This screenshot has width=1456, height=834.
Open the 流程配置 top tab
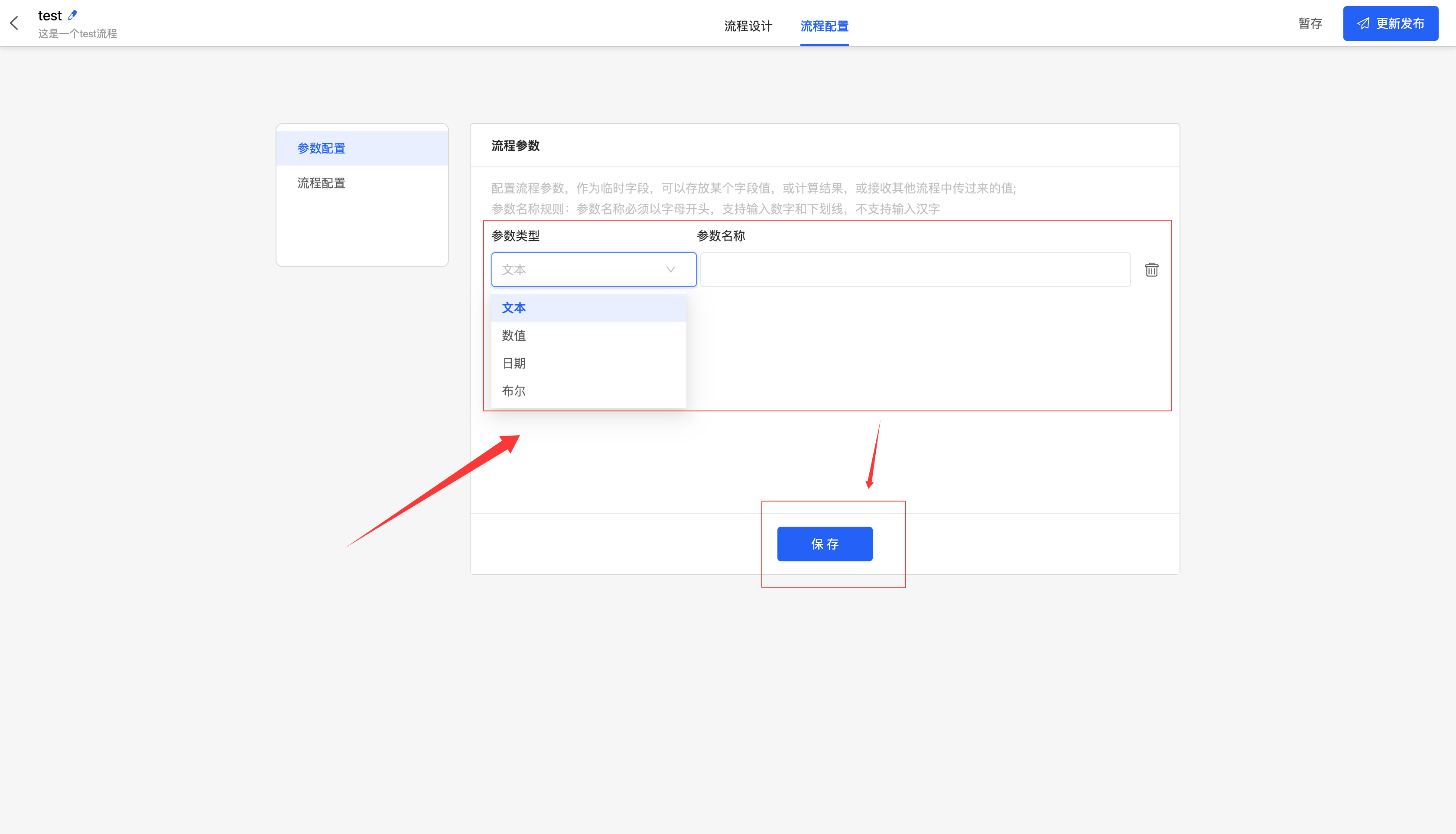click(x=824, y=26)
